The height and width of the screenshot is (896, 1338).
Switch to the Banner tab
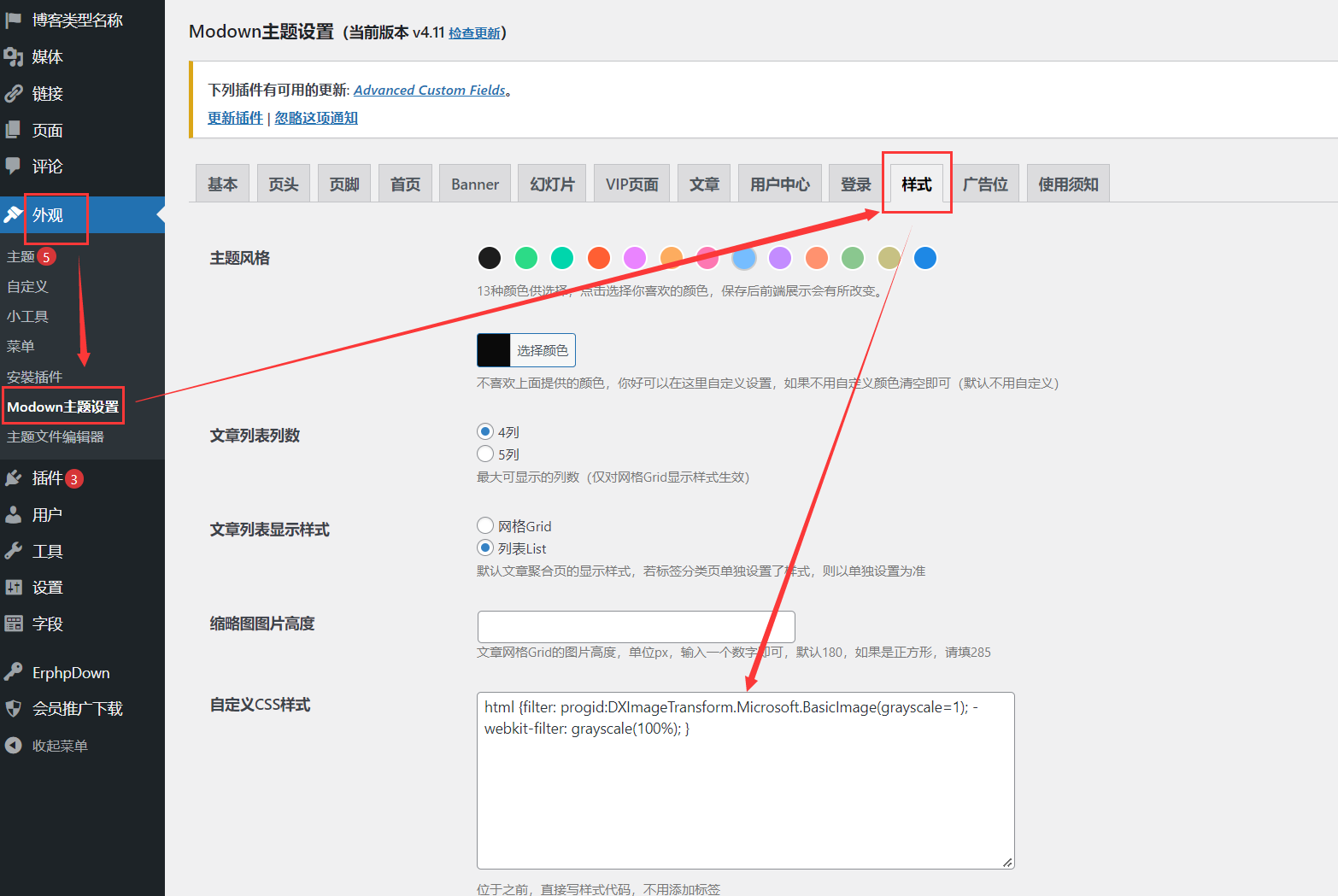[x=474, y=183]
